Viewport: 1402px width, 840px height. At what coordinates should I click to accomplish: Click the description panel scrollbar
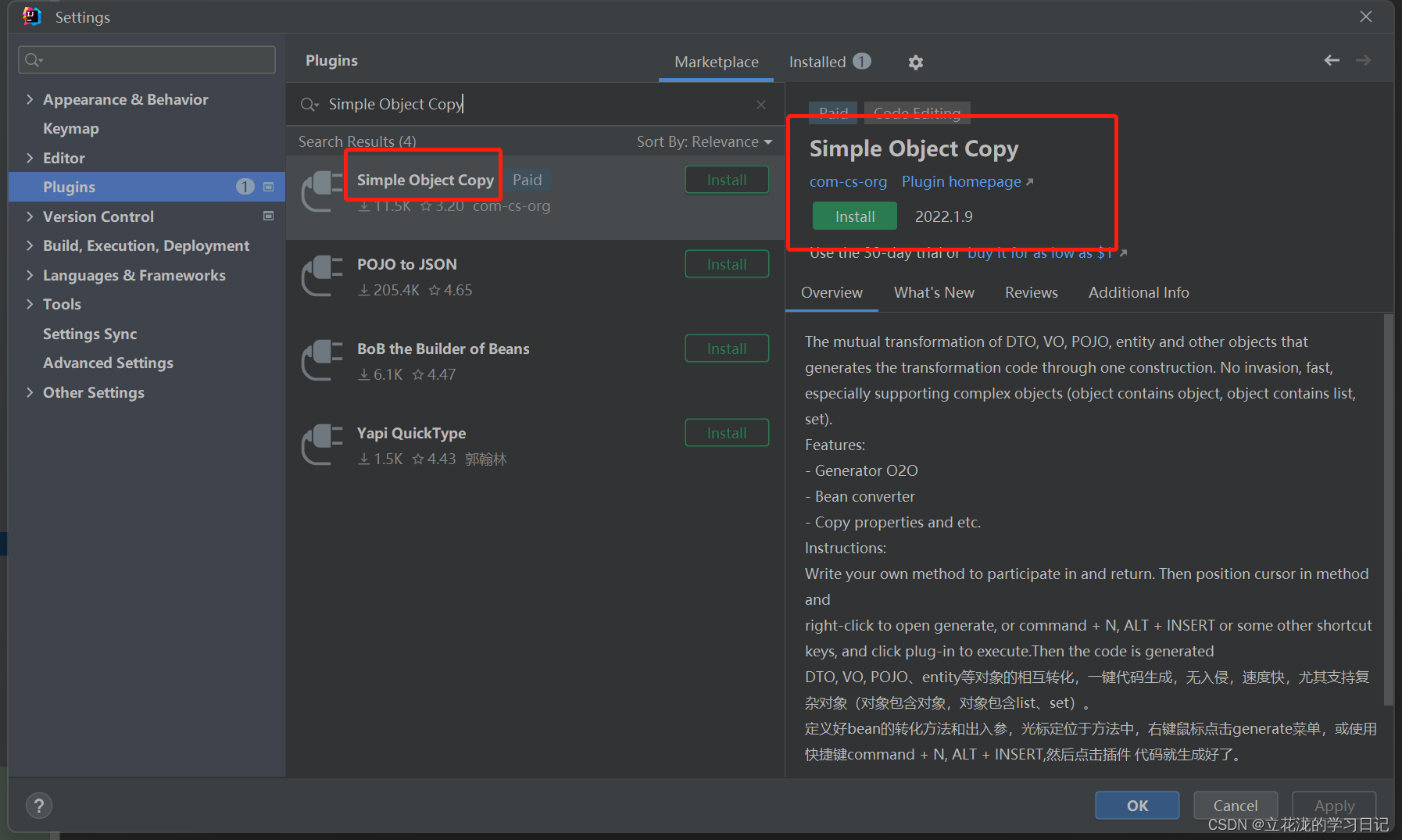tap(1388, 509)
